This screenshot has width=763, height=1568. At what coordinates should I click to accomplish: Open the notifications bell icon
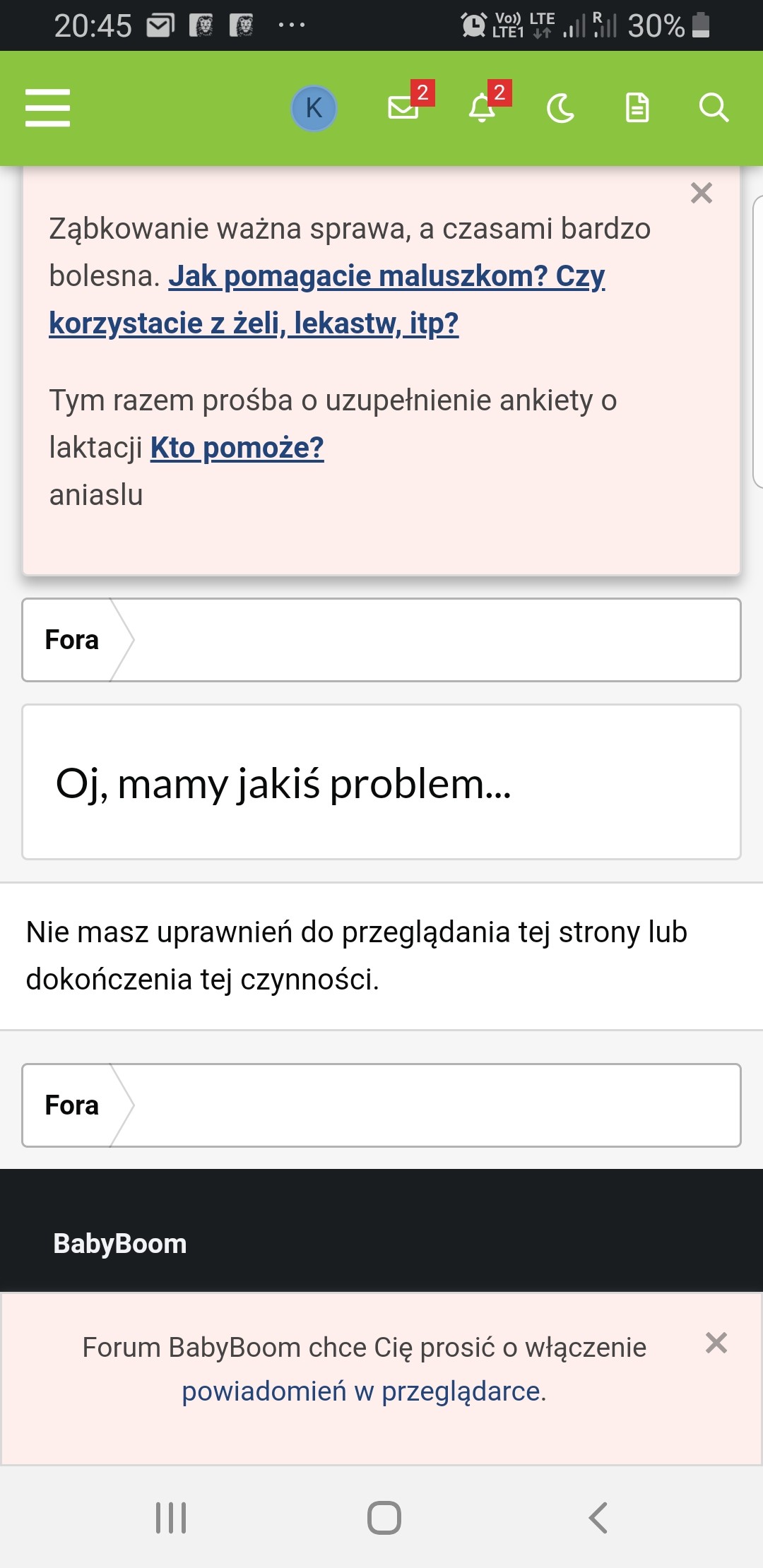pyautogui.click(x=483, y=108)
